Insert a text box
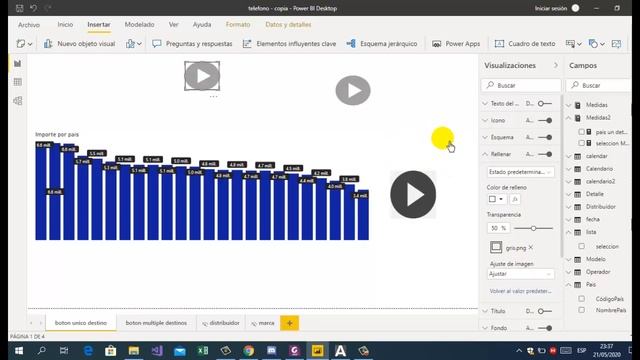640x360 pixels. pos(525,44)
